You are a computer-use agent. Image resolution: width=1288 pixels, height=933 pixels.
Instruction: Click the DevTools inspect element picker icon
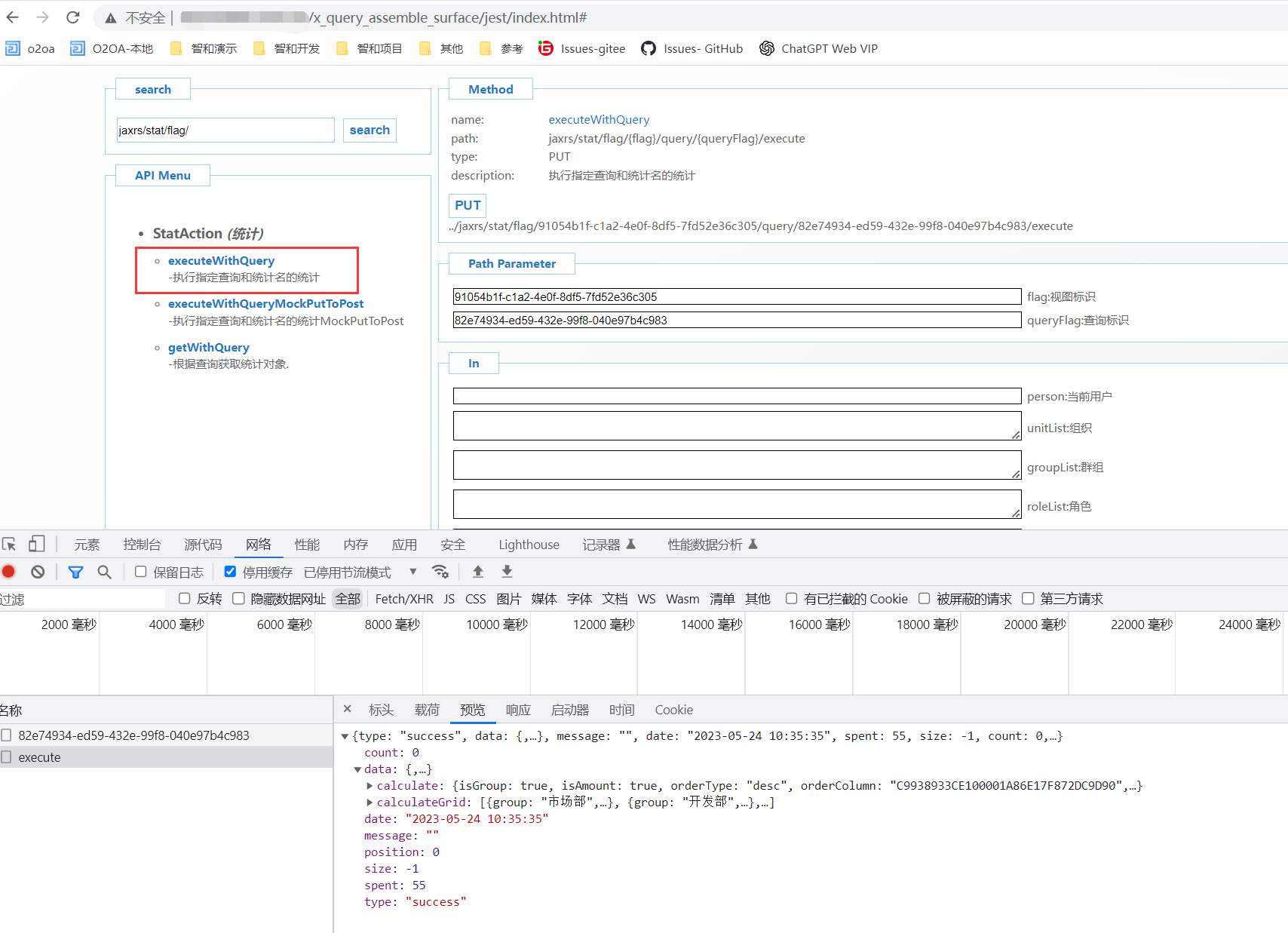click(10, 545)
